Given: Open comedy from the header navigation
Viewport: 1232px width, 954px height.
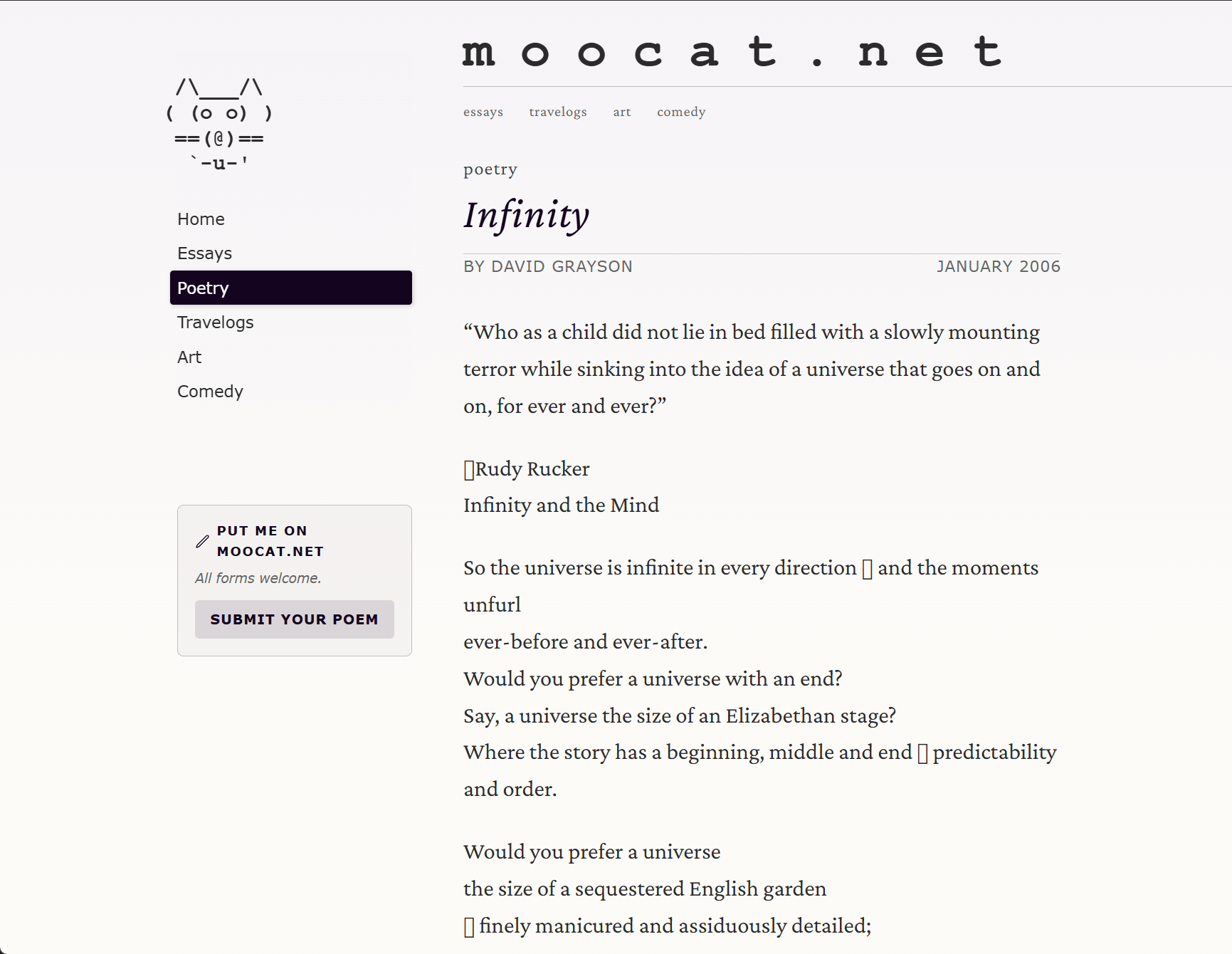Looking at the screenshot, I should click(680, 112).
